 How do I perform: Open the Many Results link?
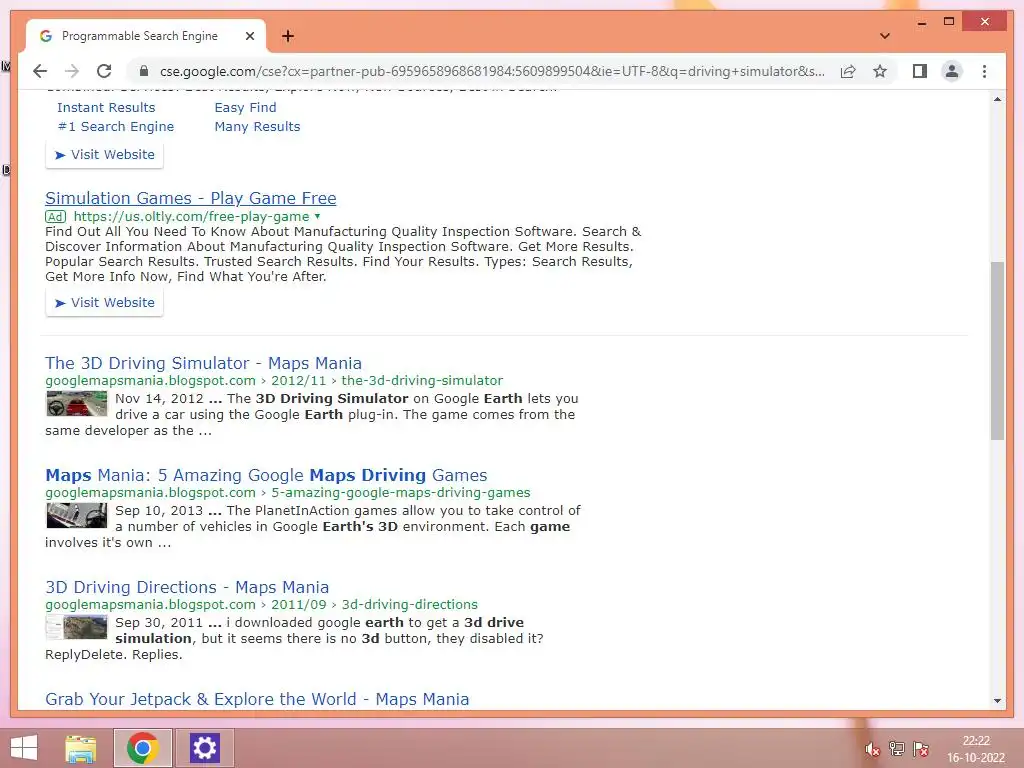(257, 126)
